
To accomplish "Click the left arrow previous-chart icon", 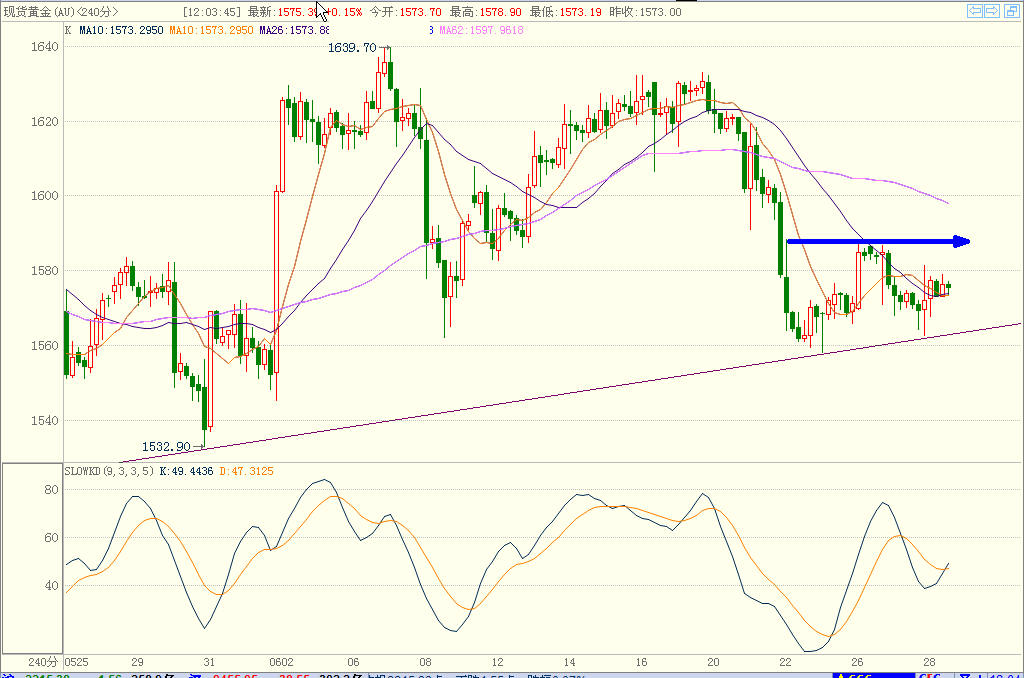I will (974, 11).
